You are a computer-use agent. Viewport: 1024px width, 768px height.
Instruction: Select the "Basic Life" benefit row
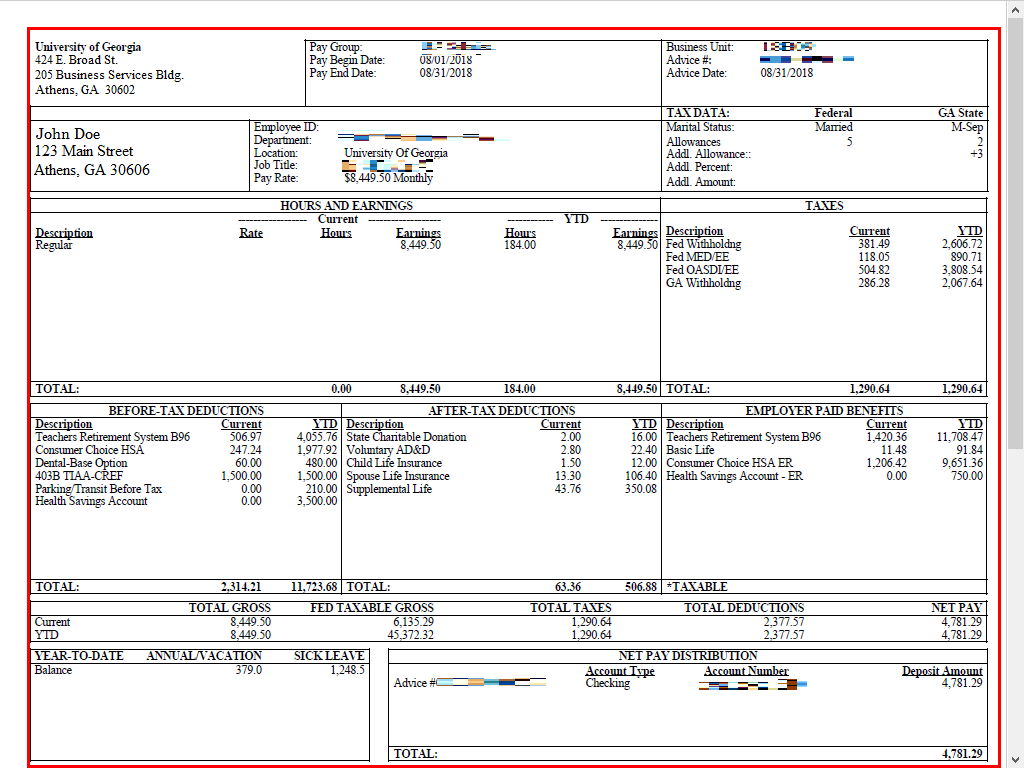coord(690,450)
